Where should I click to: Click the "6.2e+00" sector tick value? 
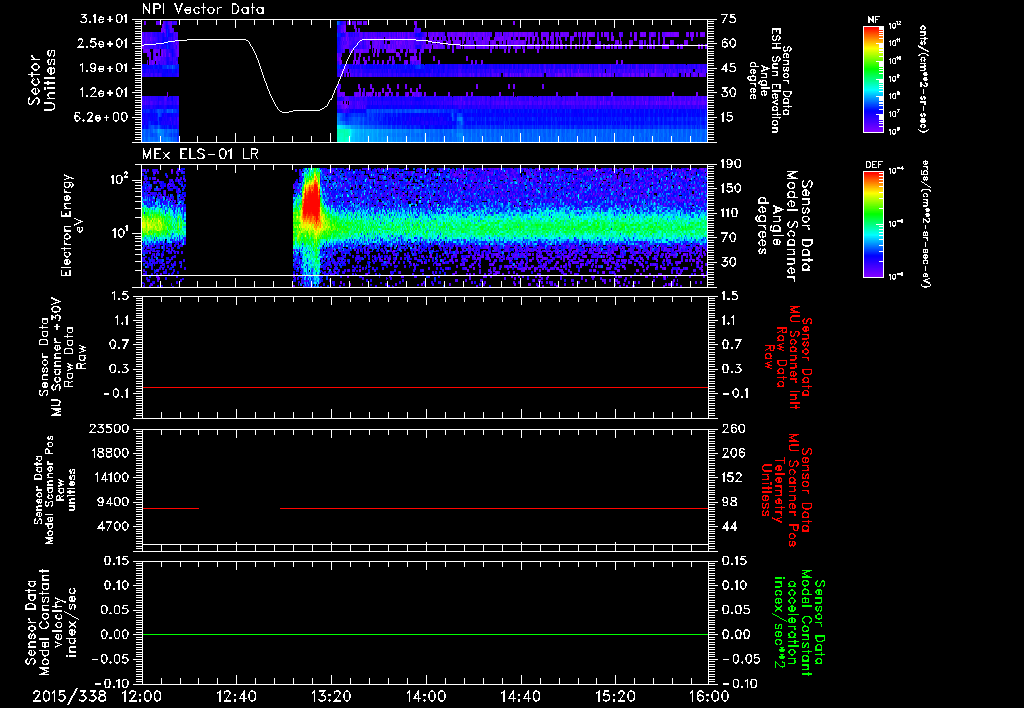coord(103,118)
